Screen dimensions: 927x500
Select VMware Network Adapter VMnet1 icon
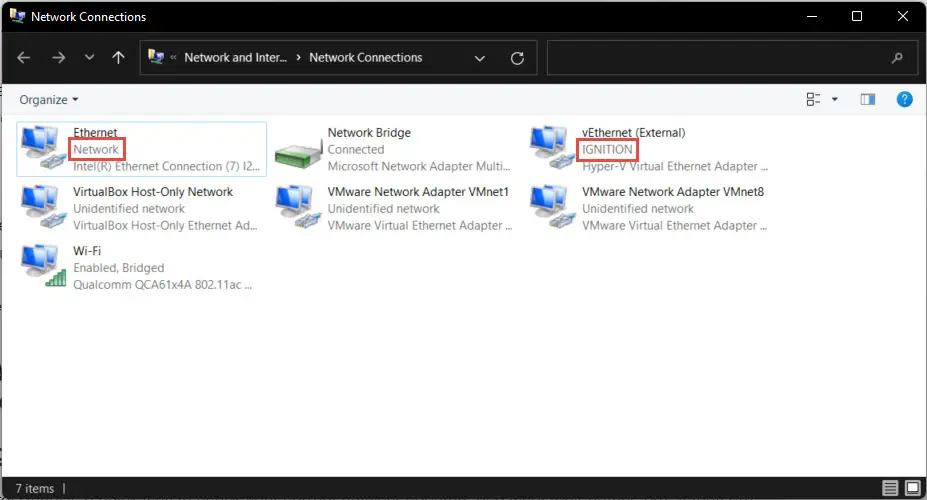coord(298,207)
